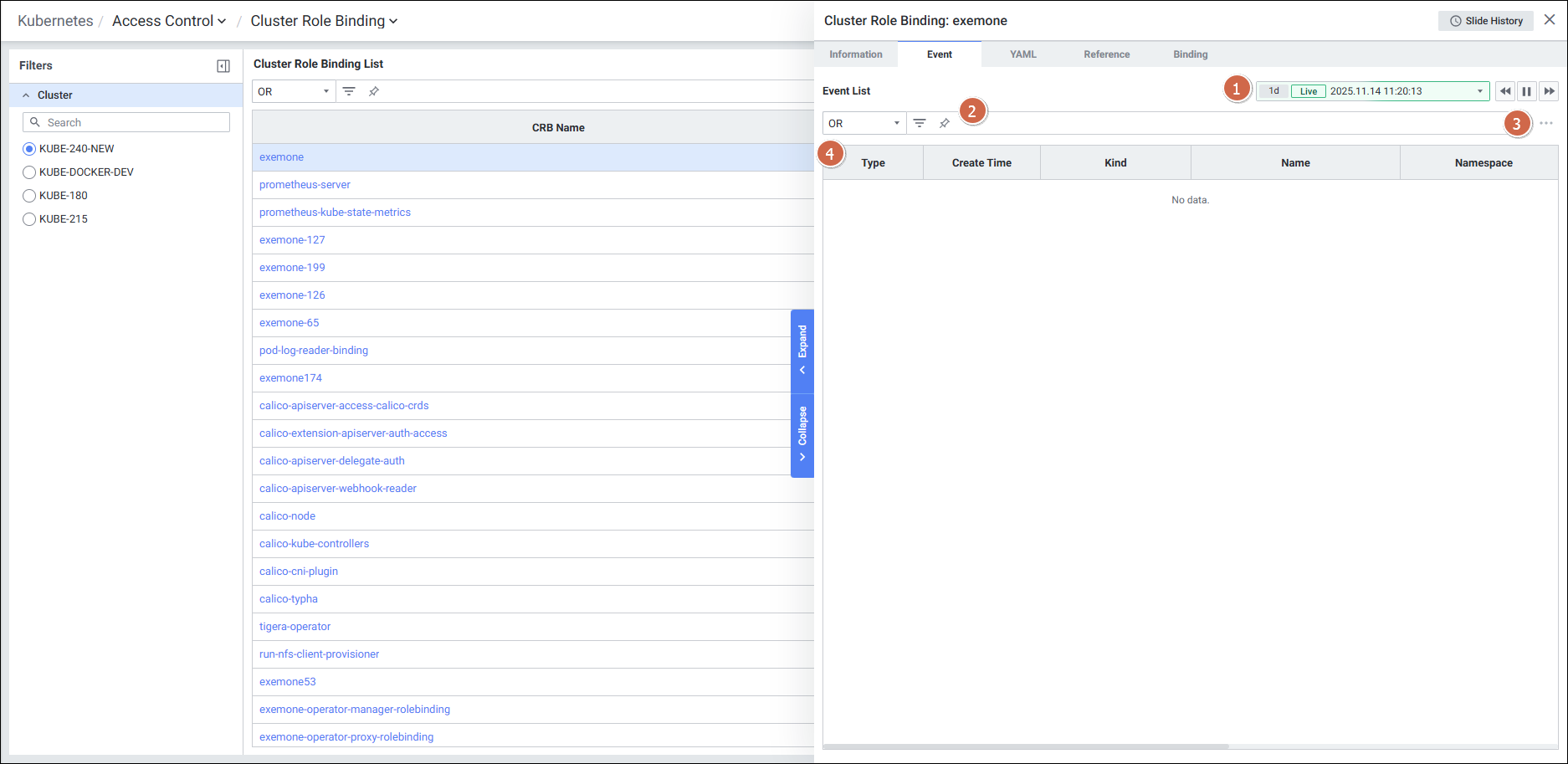Pause the live event time updates
The image size is (1568, 764).
pos(1527,91)
